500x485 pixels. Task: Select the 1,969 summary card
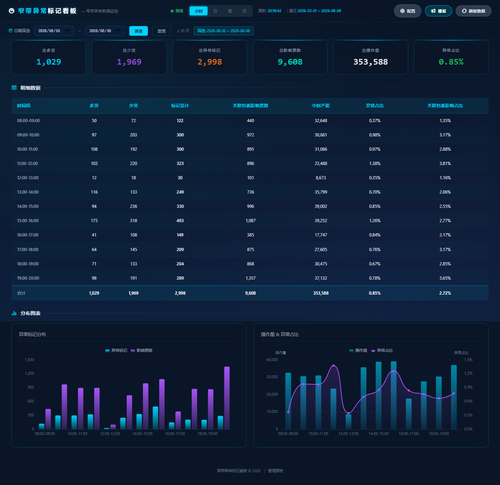[x=129, y=57]
